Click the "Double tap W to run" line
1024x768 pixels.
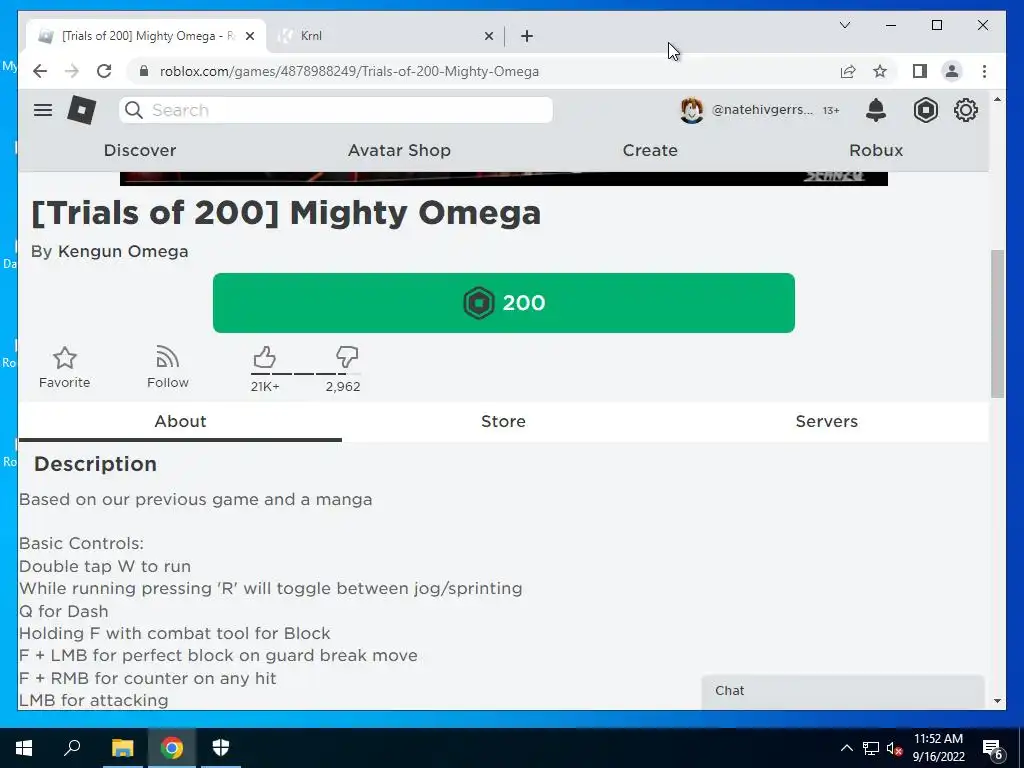(x=104, y=566)
